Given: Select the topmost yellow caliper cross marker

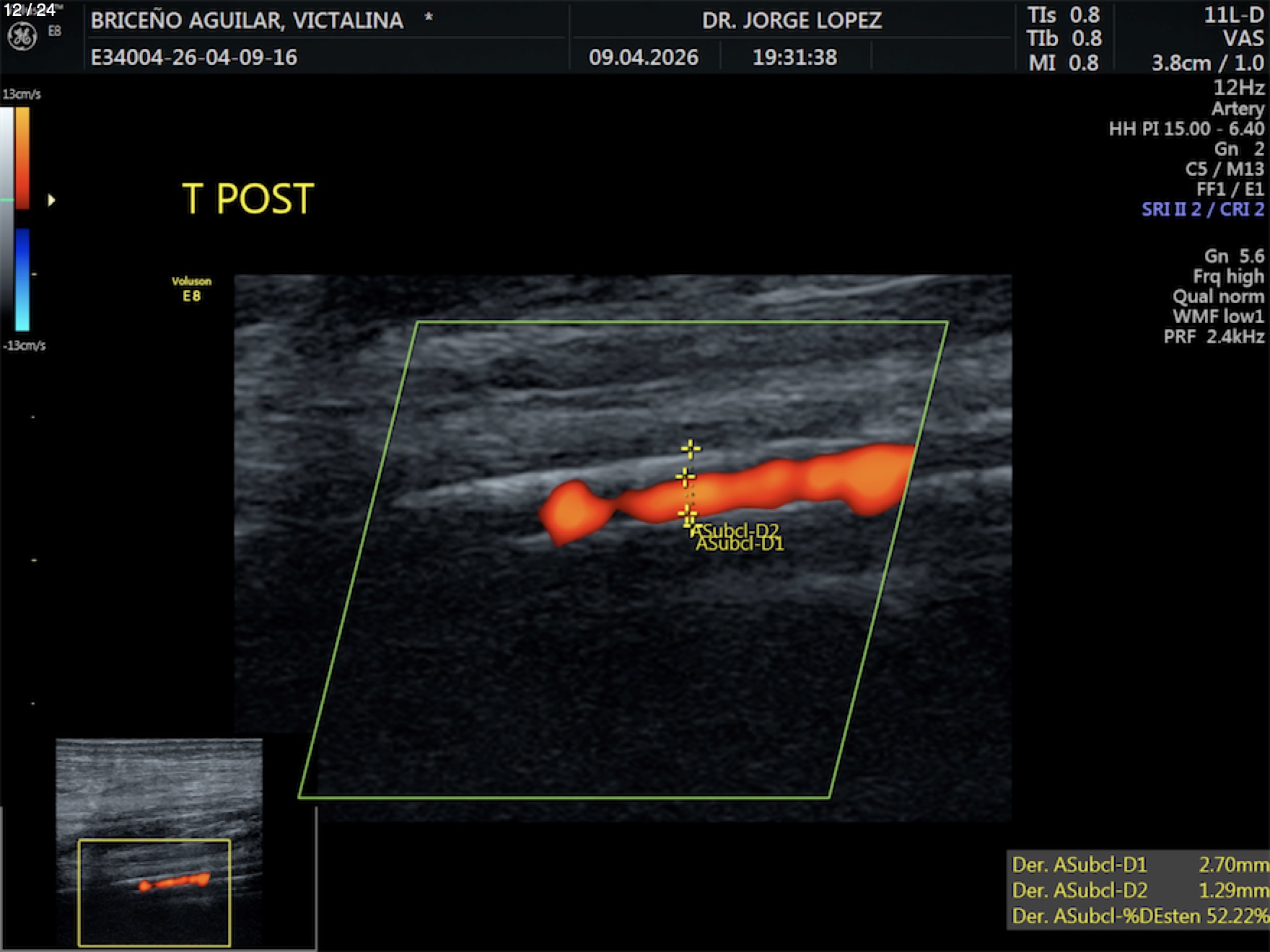Looking at the screenshot, I should pyautogui.click(x=690, y=449).
